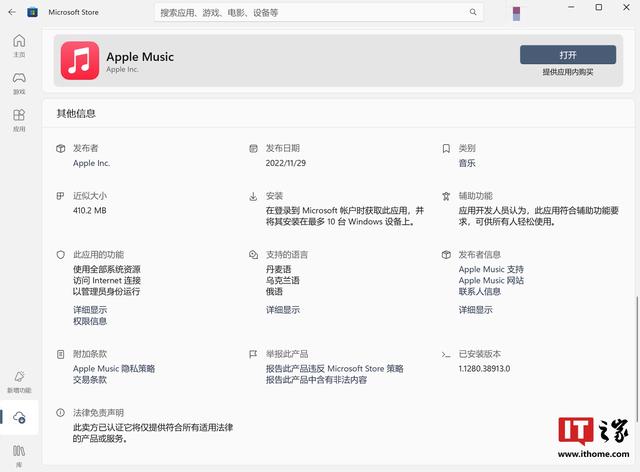Go back with the back arrow

(11, 12)
